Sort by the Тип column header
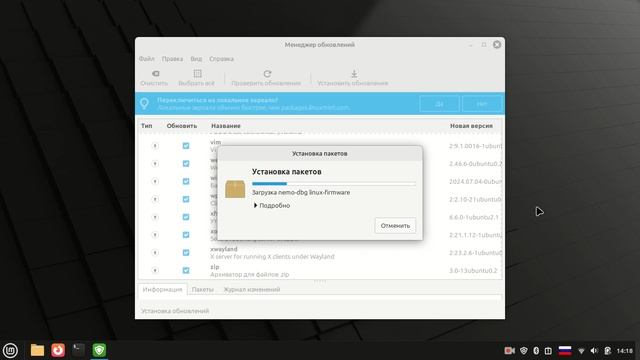640x360 pixels. 147,126
